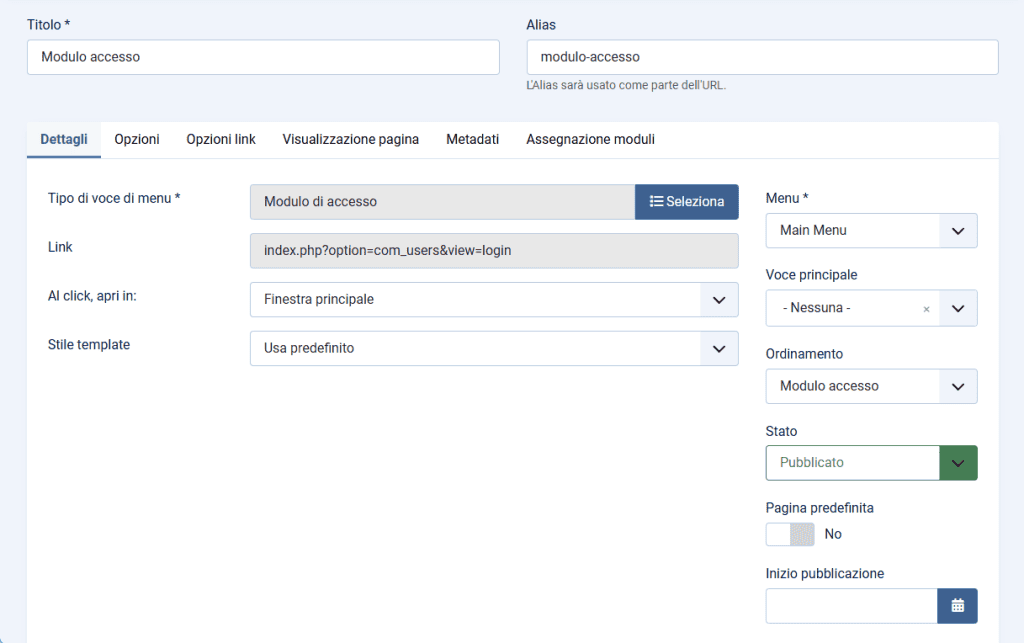Click the calendar icon for Inizio pubblicazione
The height and width of the screenshot is (643, 1024).
click(957, 606)
